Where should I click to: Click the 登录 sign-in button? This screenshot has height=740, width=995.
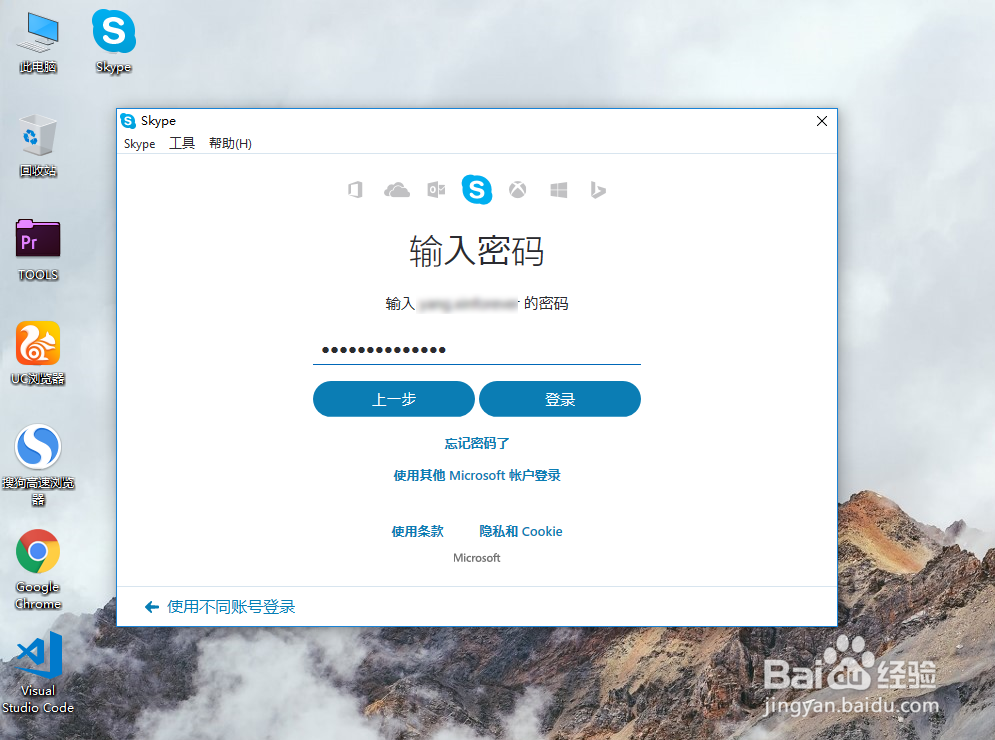coord(560,399)
